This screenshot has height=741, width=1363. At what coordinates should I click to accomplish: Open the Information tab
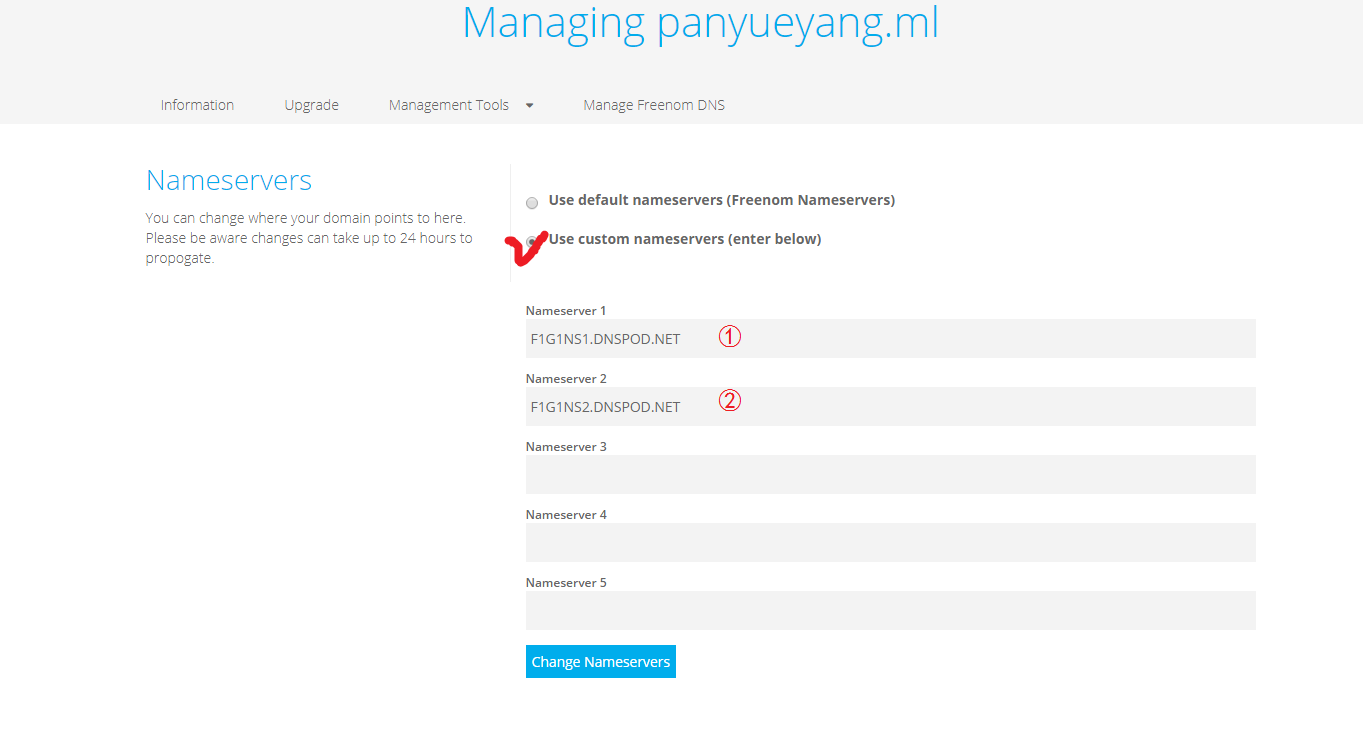click(x=197, y=105)
